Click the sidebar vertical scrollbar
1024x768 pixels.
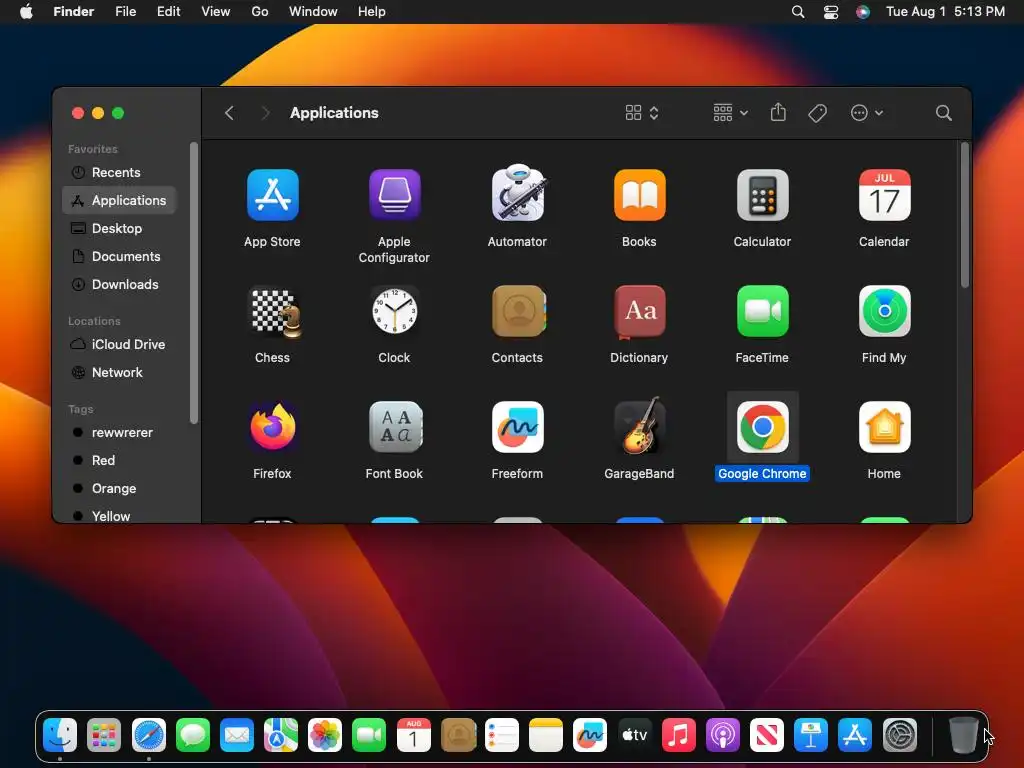tap(193, 283)
